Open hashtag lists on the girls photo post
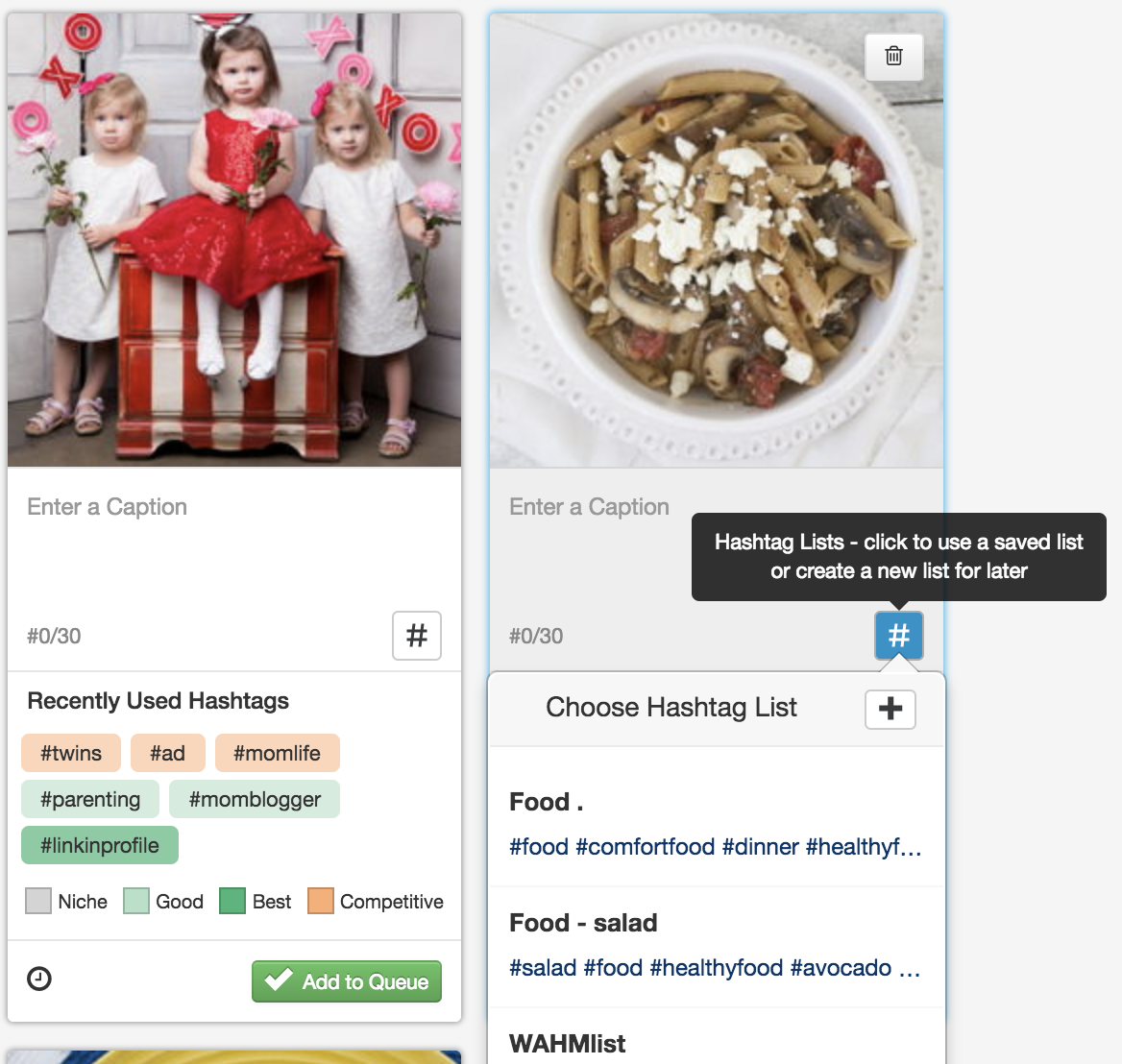This screenshot has height=1064, width=1122. coord(416,636)
